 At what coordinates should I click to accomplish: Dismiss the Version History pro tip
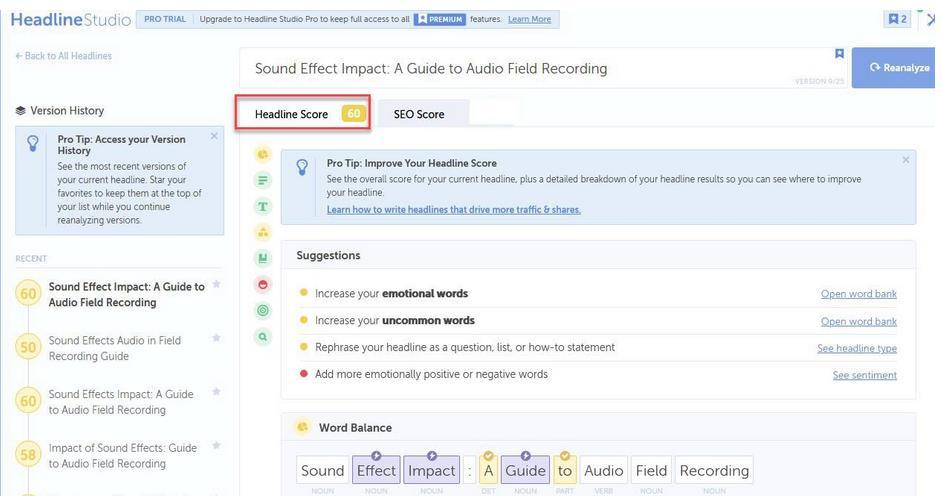pyautogui.click(x=214, y=136)
